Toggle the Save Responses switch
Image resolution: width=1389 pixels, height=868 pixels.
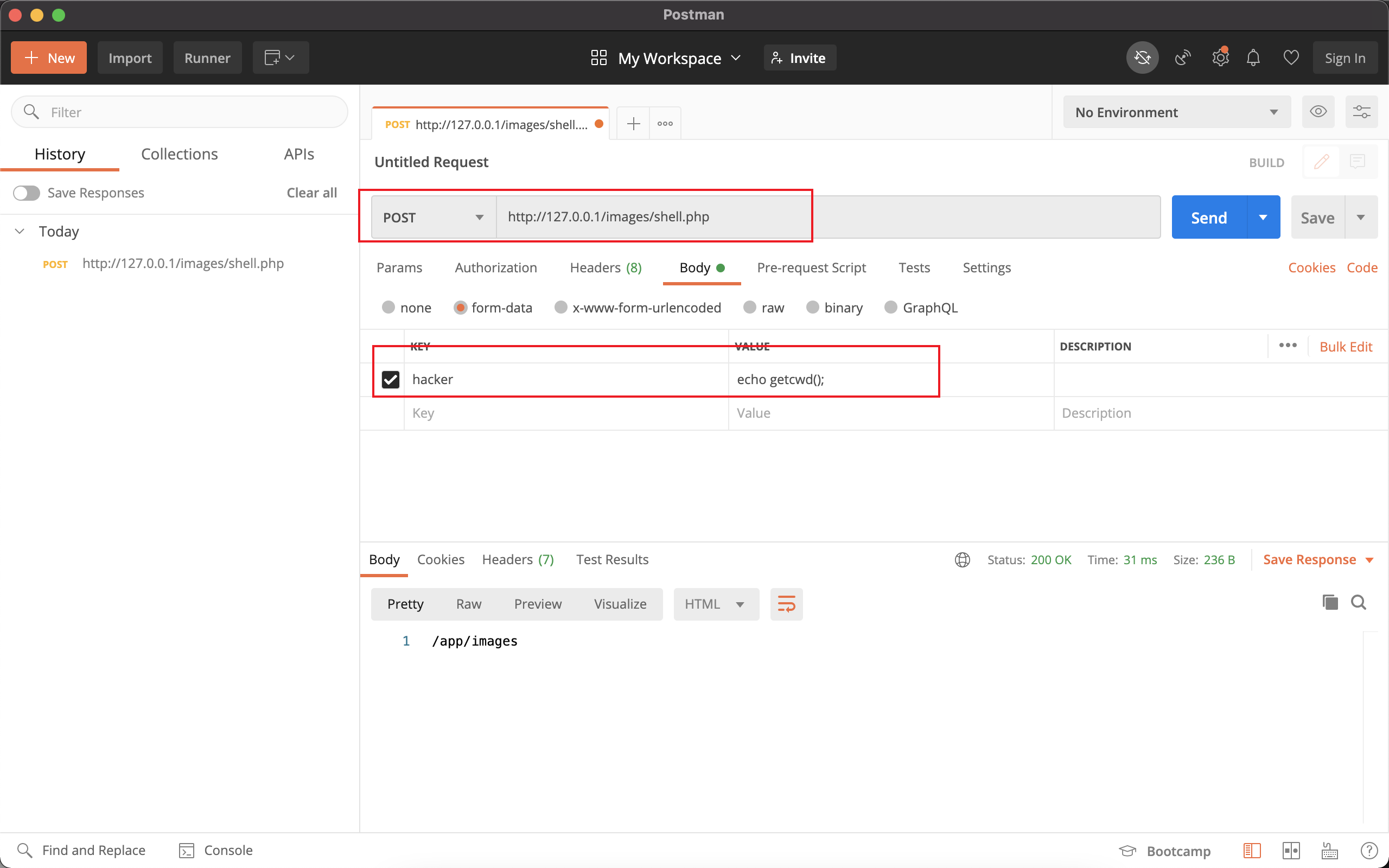pos(27,193)
